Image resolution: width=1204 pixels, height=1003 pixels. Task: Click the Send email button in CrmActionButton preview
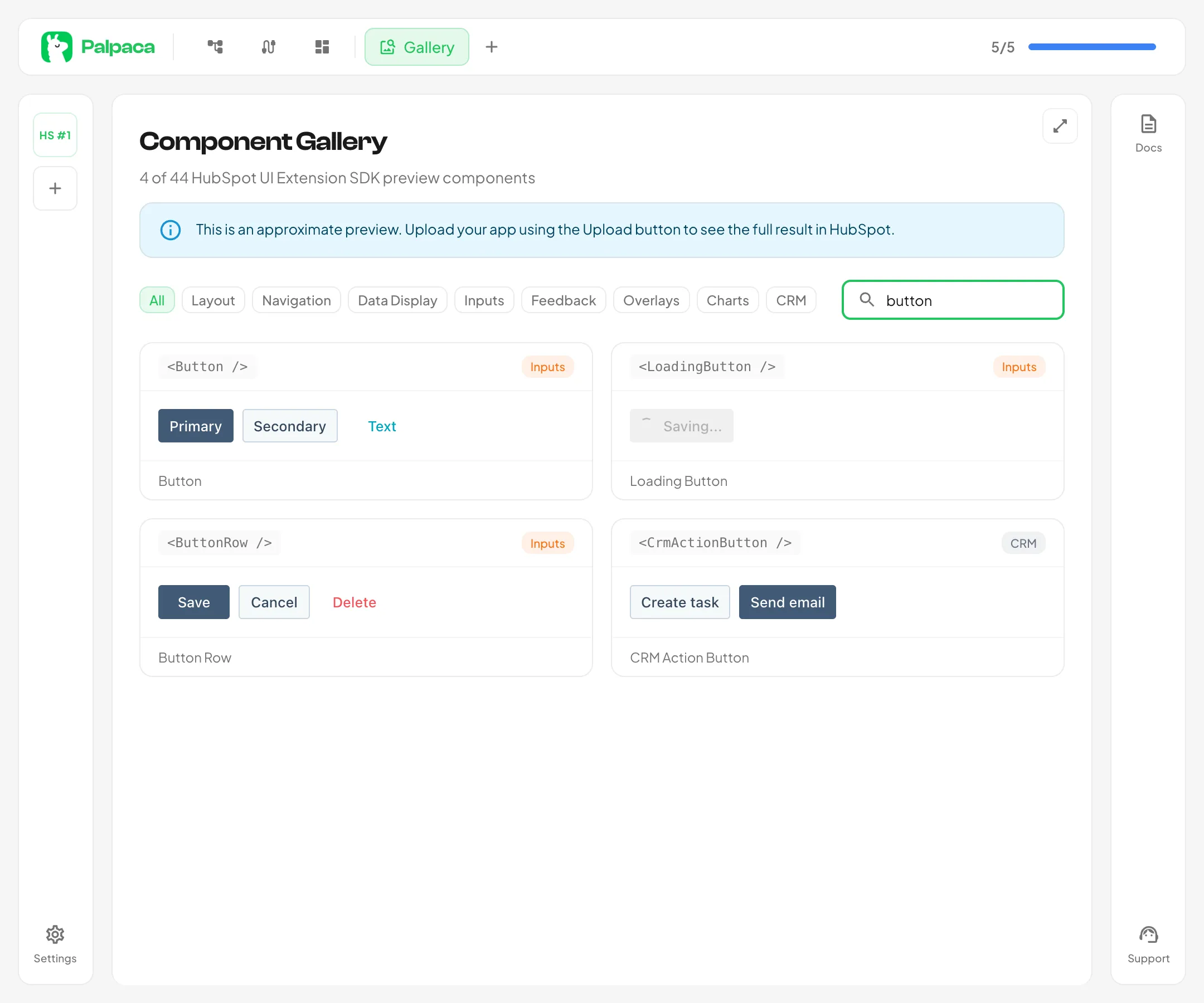(787, 602)
